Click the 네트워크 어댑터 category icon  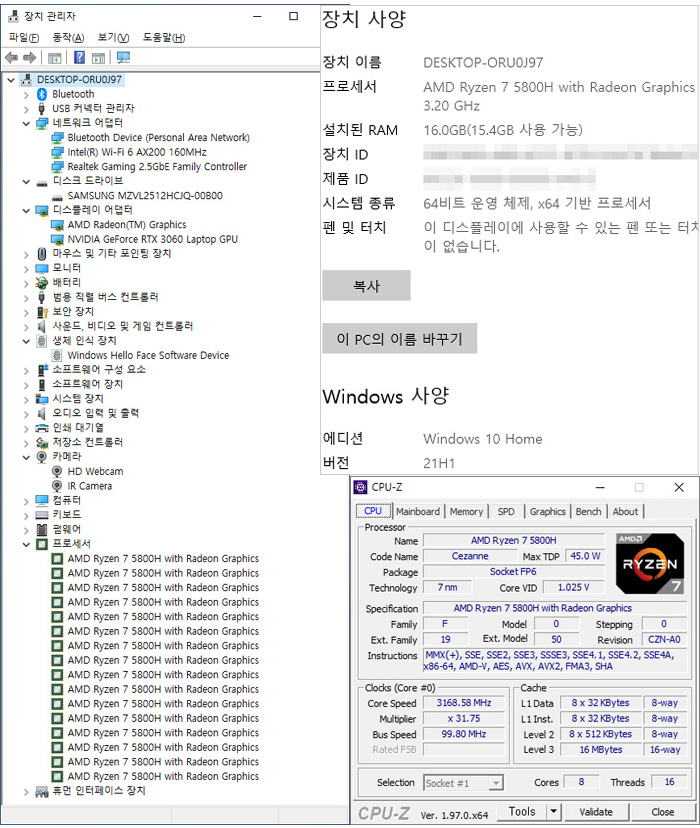(x=42, y=123)
